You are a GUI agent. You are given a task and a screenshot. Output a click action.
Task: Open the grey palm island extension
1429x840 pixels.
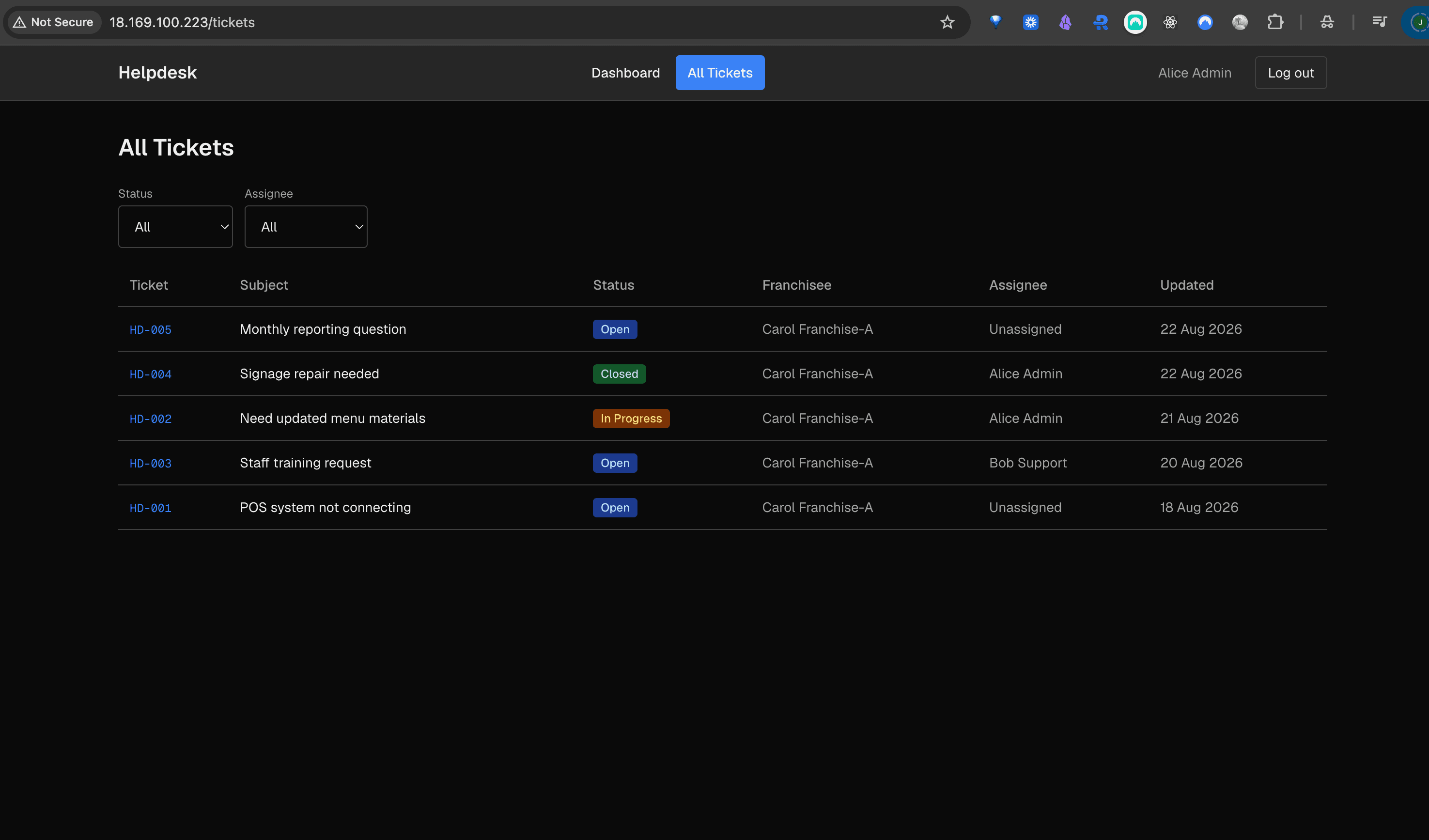pos(1240,22)
